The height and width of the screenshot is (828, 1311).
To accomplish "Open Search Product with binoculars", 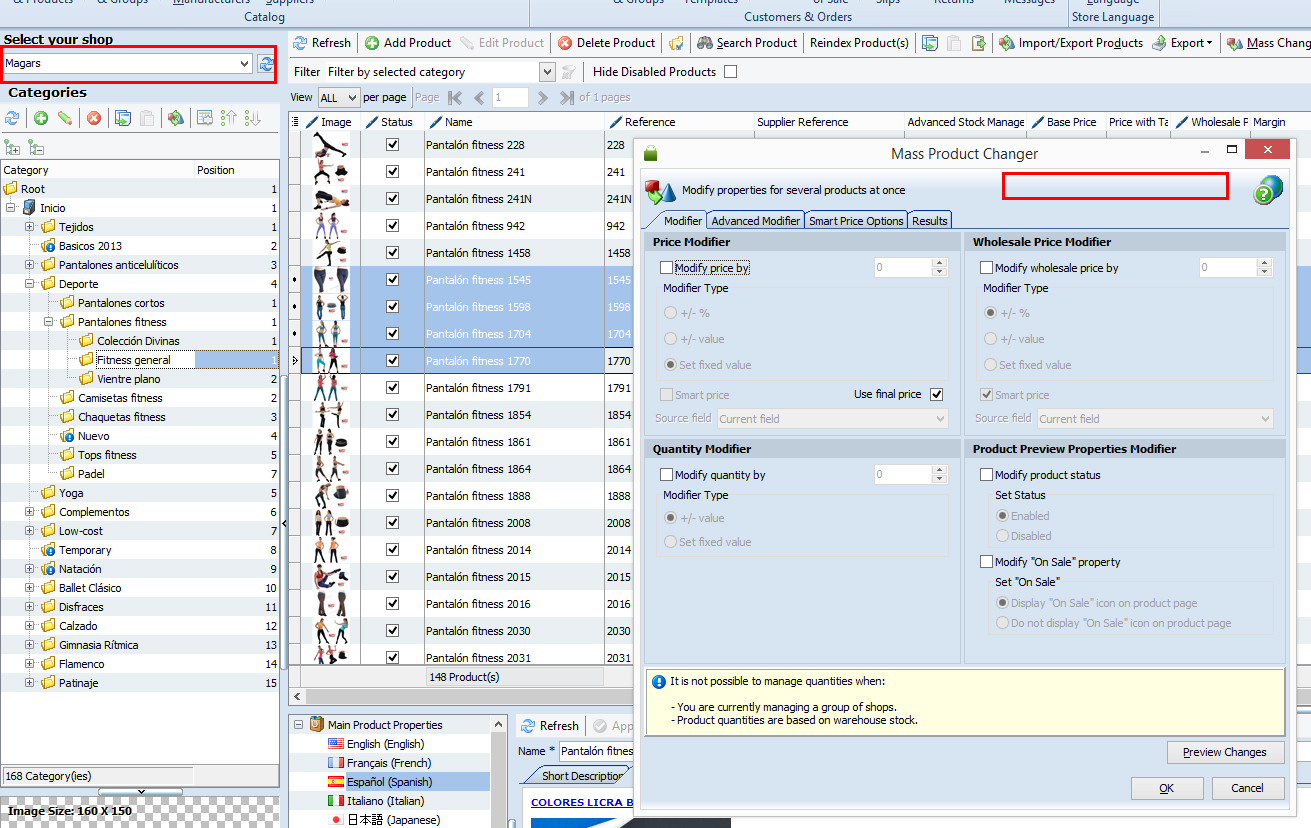I will point(747,43).
